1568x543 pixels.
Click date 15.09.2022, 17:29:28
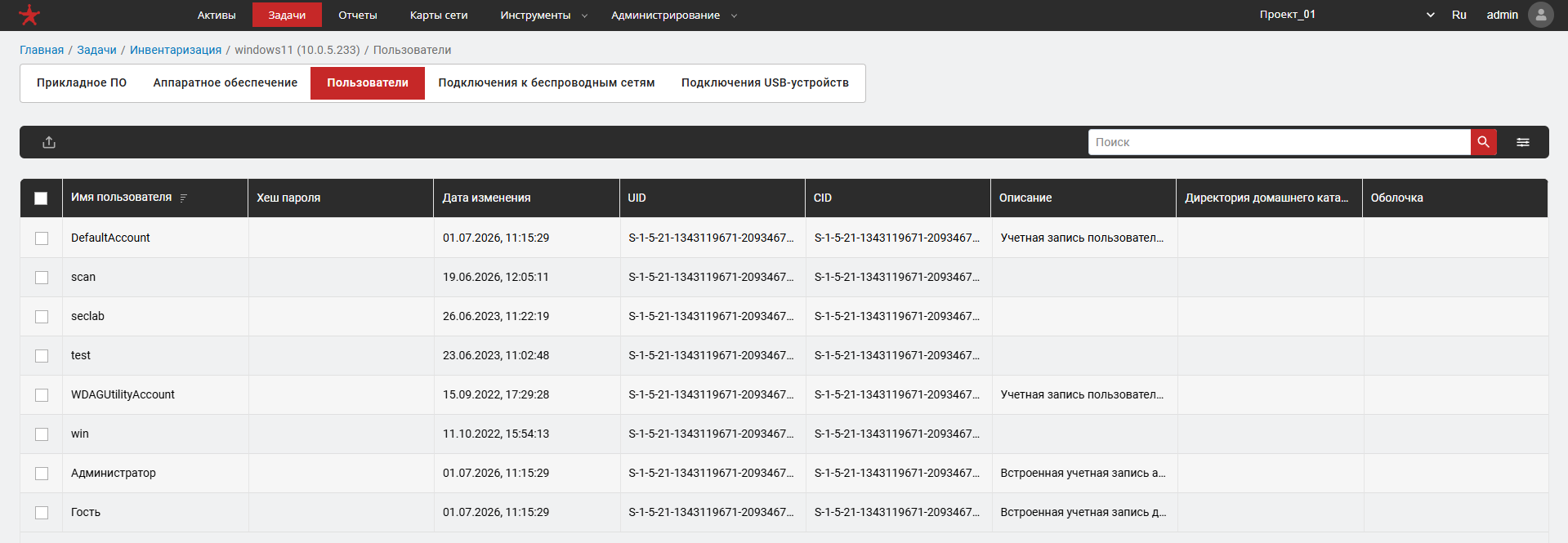click(x=496, y=394)
